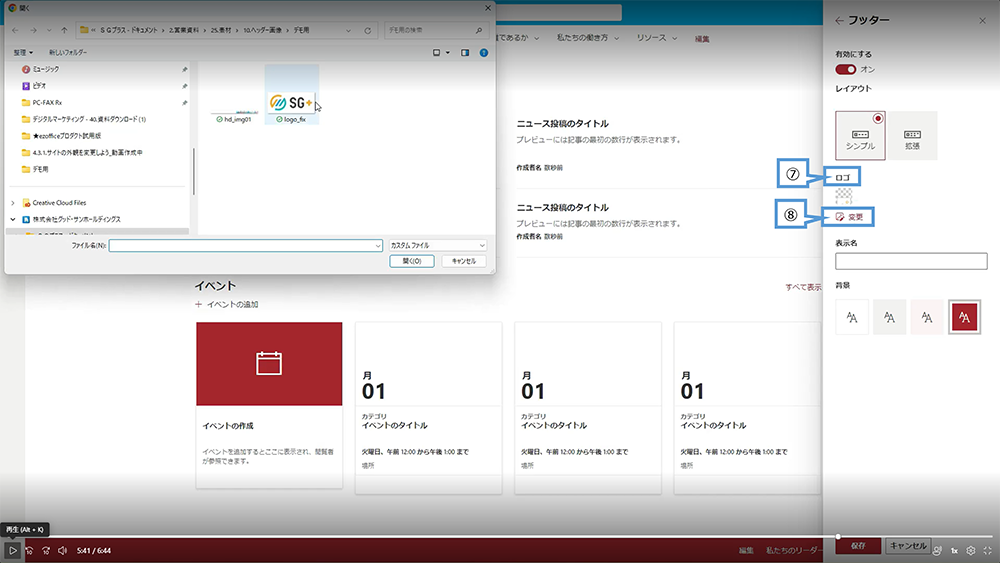Choose dark red background swatch
Image resolution: width=1000 pixels, height=563 pixels.
(x=964, y=317)
